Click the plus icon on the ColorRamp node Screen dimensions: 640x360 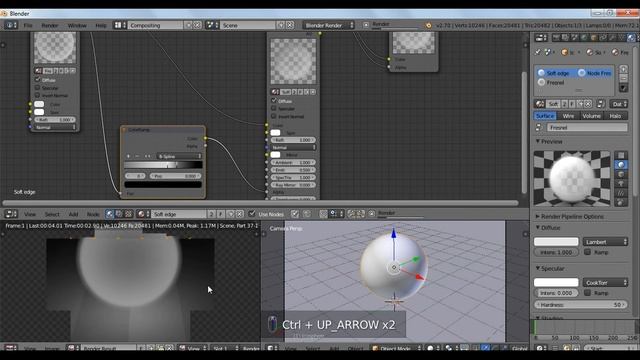(128, 156)
